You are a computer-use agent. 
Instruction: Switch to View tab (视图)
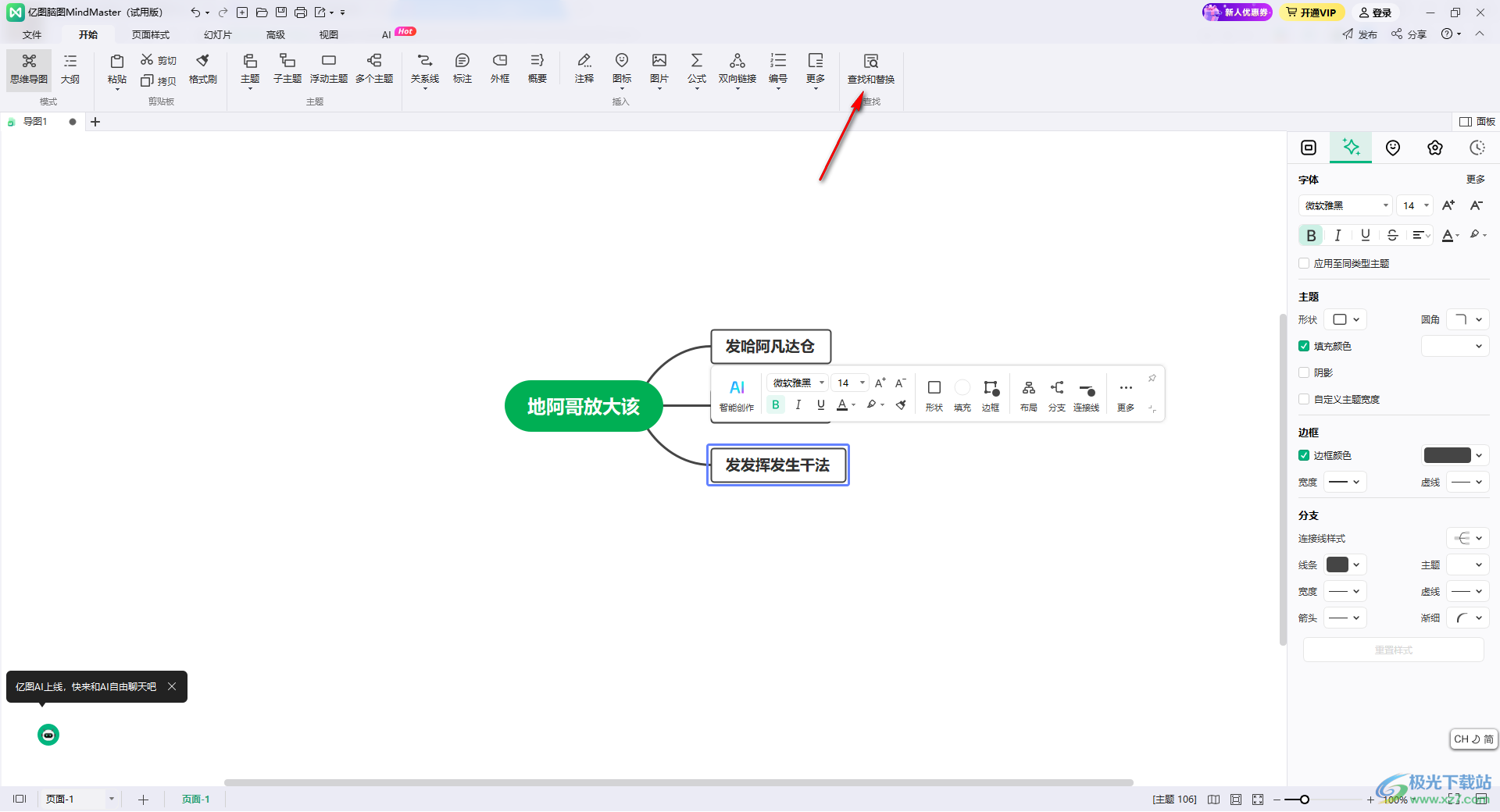point(329,34)
